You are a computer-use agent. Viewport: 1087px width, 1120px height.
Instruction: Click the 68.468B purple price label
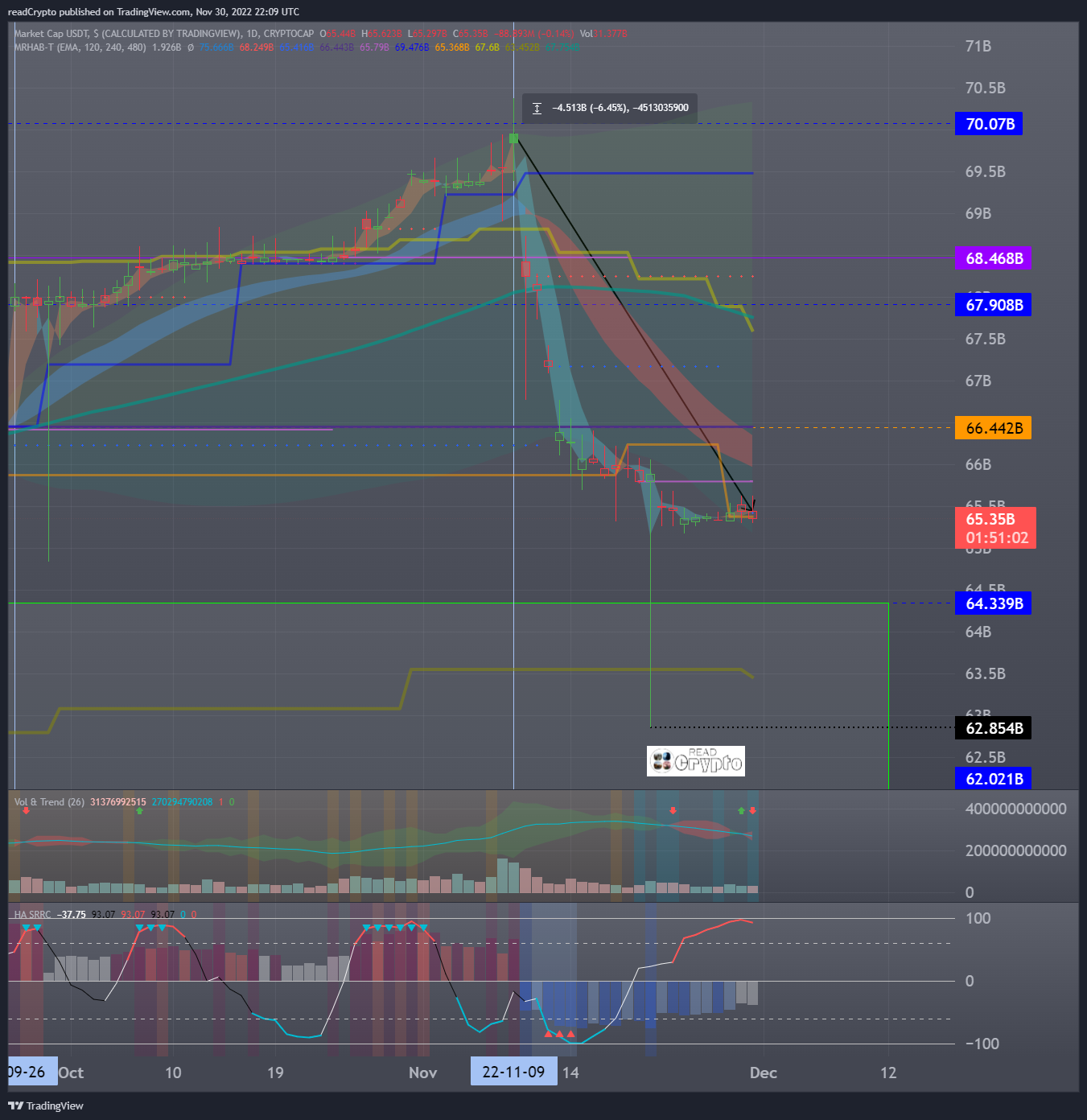[x=993, y=258]
